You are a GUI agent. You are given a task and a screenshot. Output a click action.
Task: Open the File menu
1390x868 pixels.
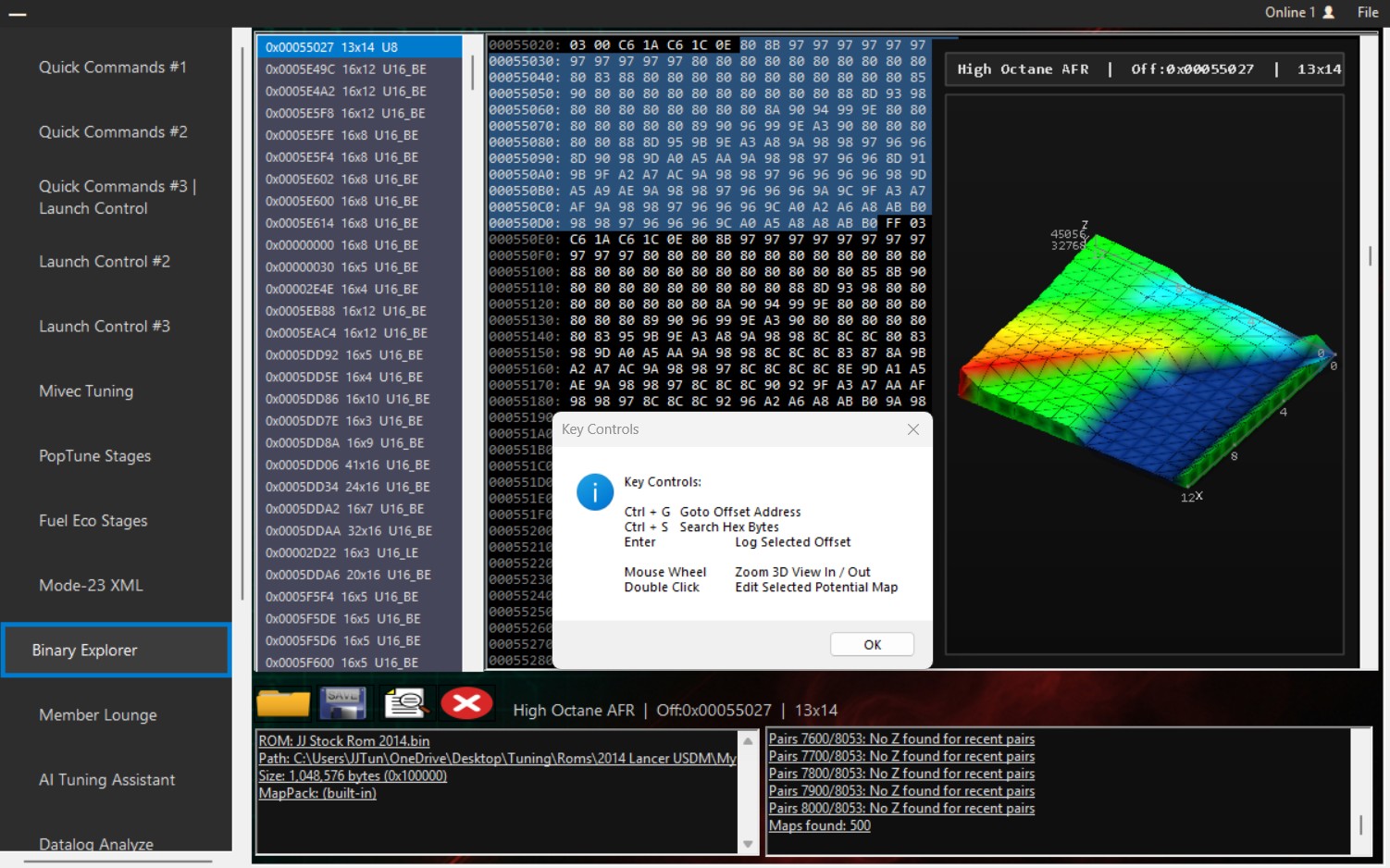pos(1367,12)
